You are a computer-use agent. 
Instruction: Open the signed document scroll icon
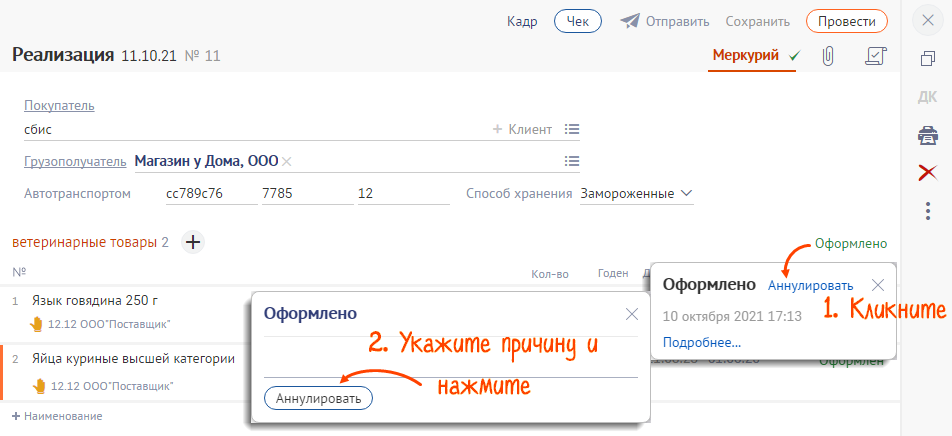[875, 56]
